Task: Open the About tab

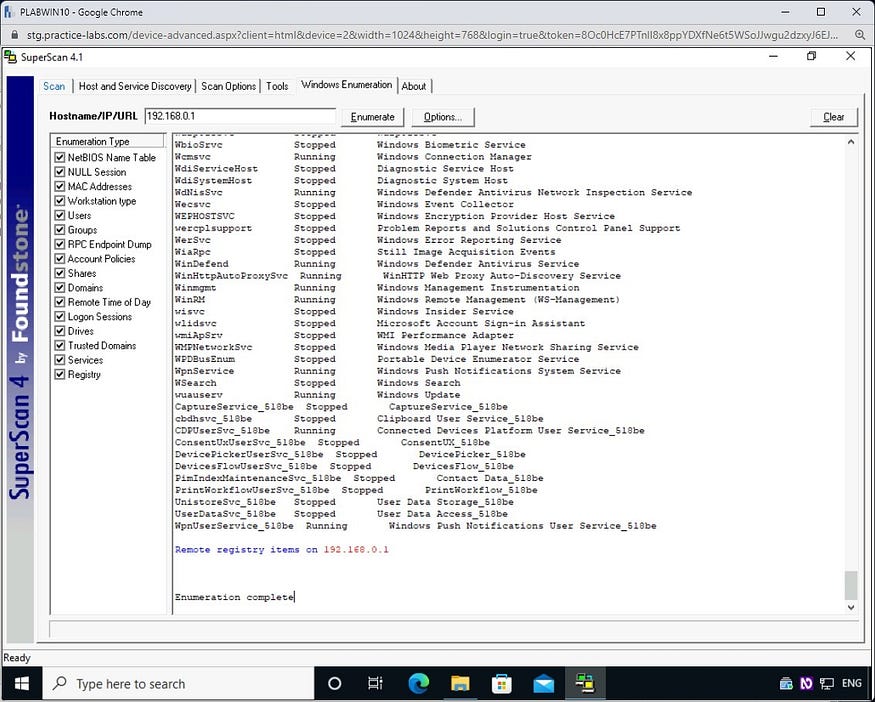Action: click(x=414, y=86)
